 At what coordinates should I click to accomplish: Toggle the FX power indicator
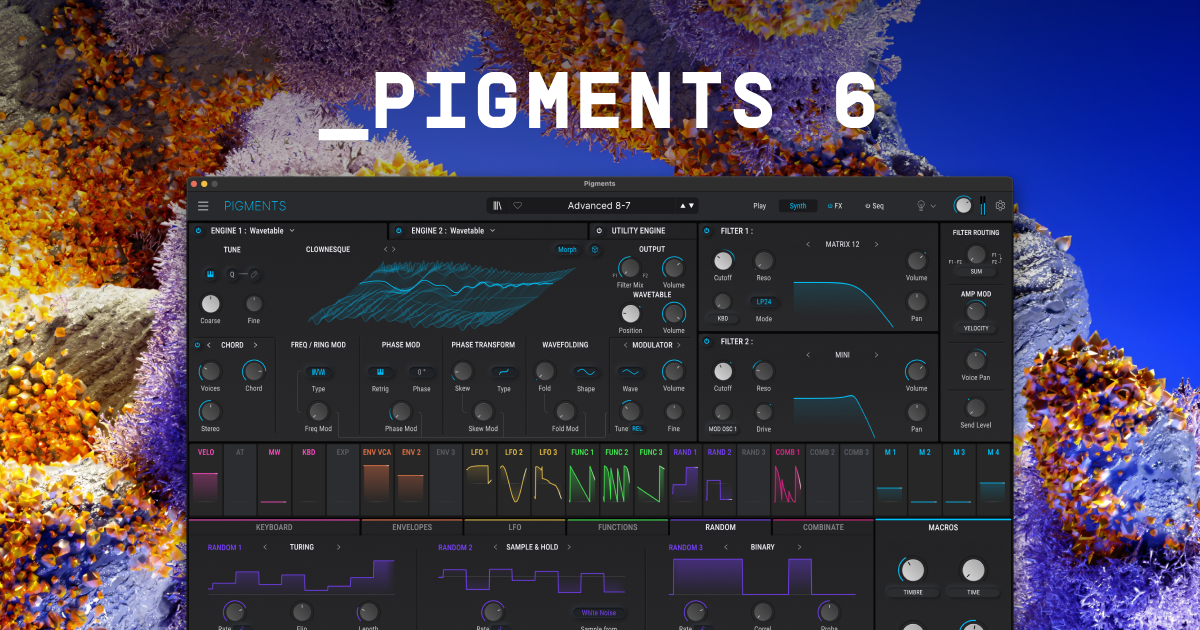(x=829, y=206)
